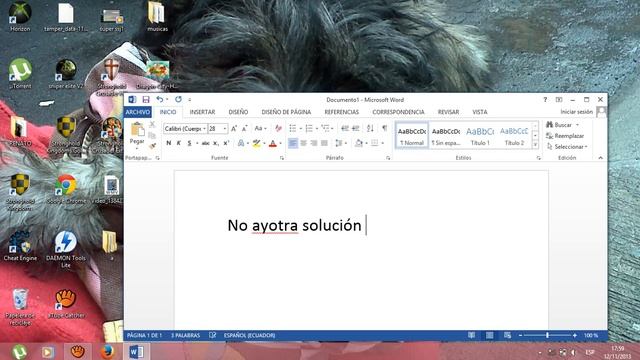
Task: Click ESPAÑOL (ECUADOR) language indicator
Action: pyautogui.click(x=249, y=336)
